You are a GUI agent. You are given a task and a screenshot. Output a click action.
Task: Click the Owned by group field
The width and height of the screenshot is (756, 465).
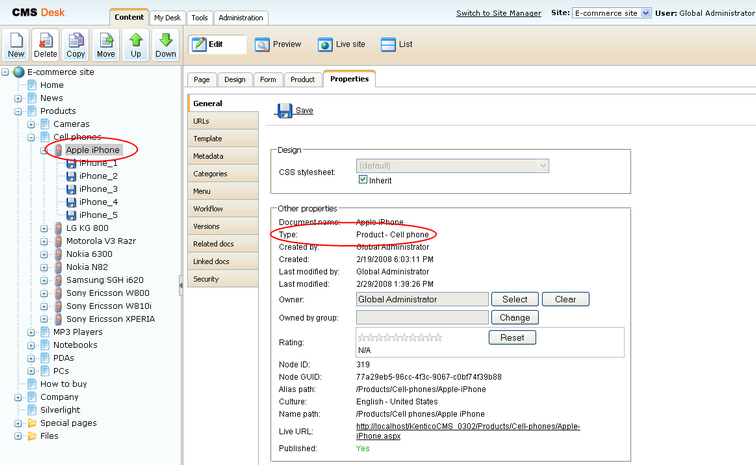click(x=422, y=318)
